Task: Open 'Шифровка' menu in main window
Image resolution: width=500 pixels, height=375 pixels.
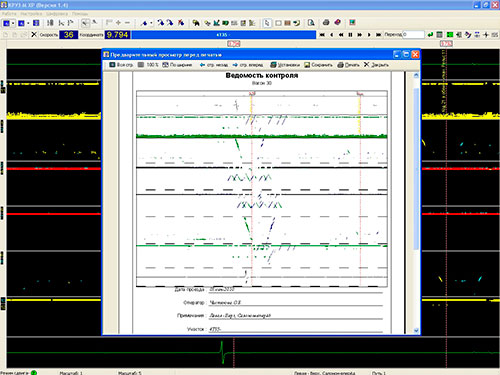Action: 57,14
